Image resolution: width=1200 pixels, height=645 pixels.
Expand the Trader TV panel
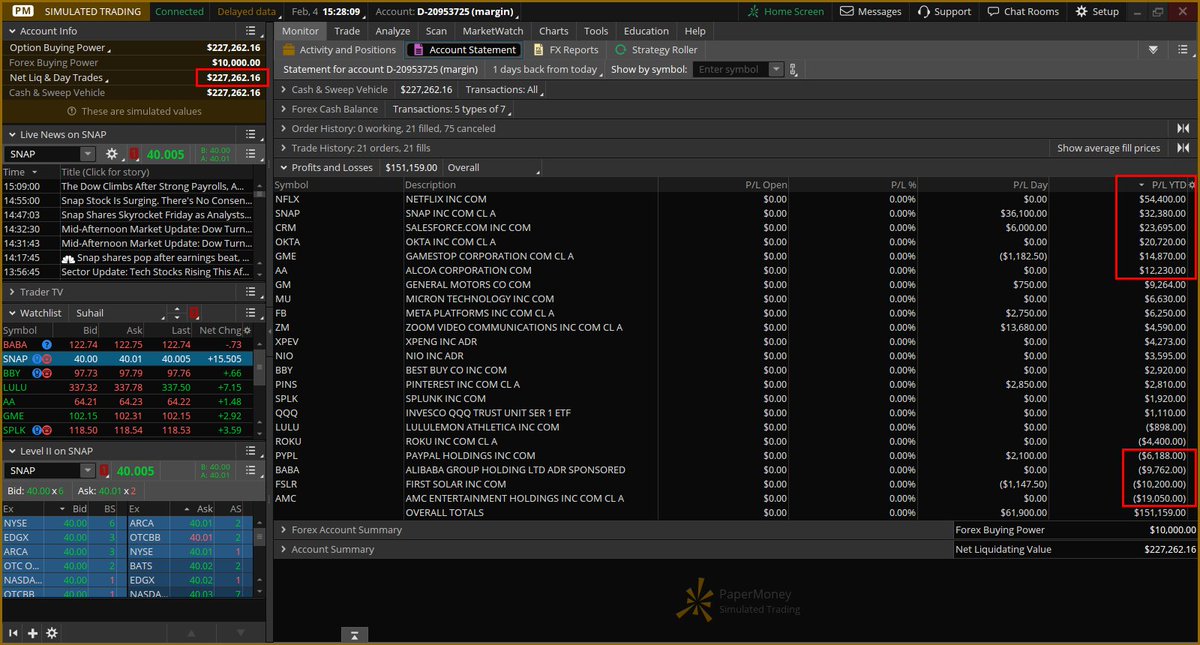point(12,292)
